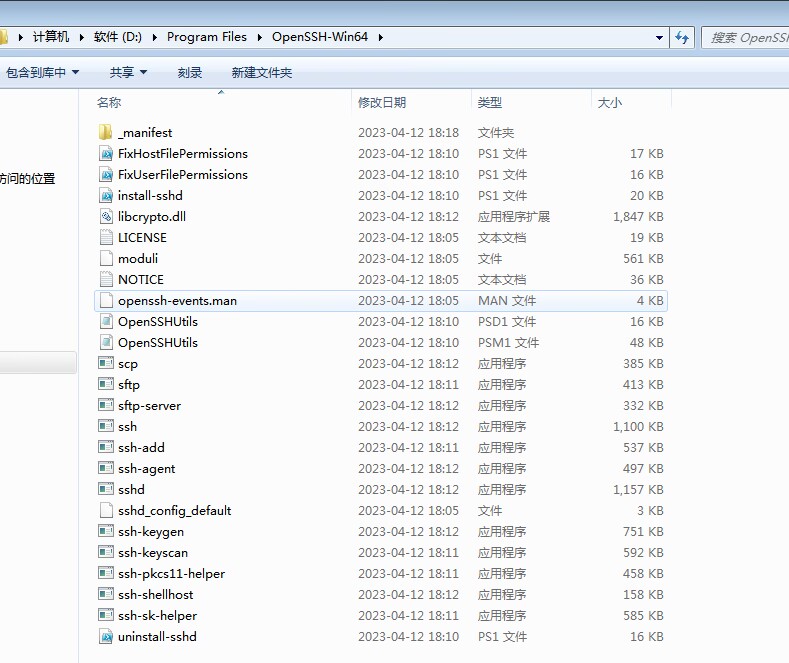Select the file name ssh-pkcs11-helper
Image resolution: width=789 pixels, height=663 pixels.
point(172,574)
